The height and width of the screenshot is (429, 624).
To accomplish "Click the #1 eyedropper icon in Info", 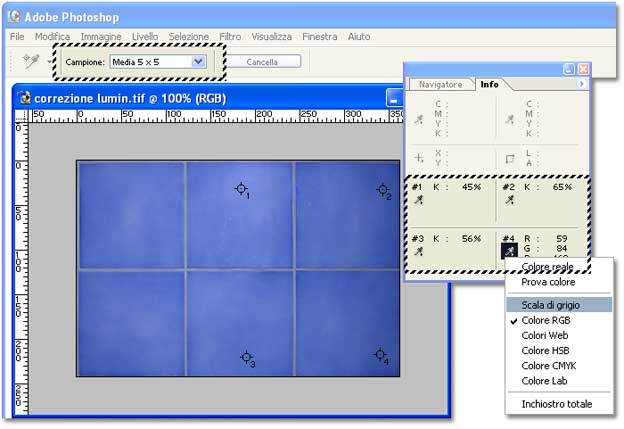I will 417,200.
